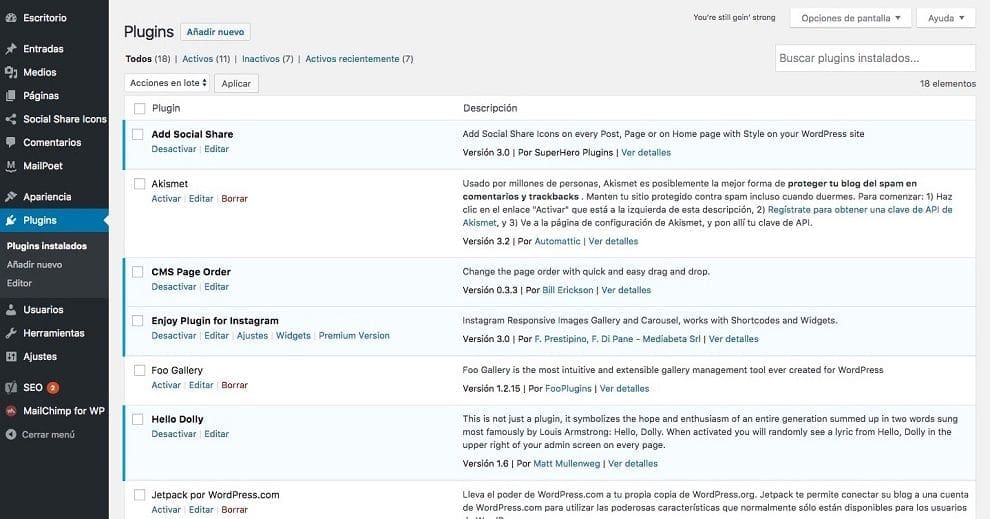Open the Acciones en lote dropdown

[x=167, y=83]
